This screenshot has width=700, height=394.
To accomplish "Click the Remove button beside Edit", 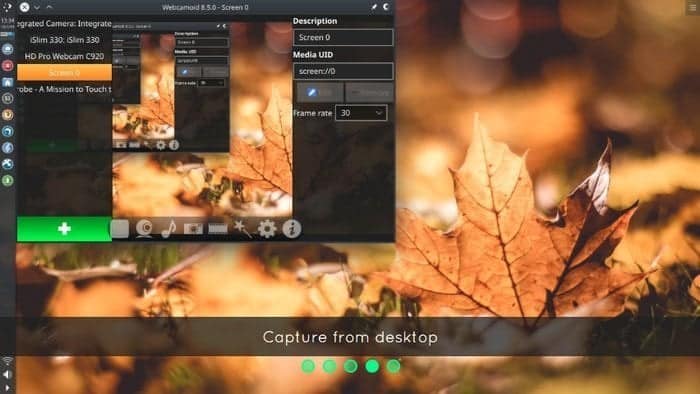I will (369, 92).
